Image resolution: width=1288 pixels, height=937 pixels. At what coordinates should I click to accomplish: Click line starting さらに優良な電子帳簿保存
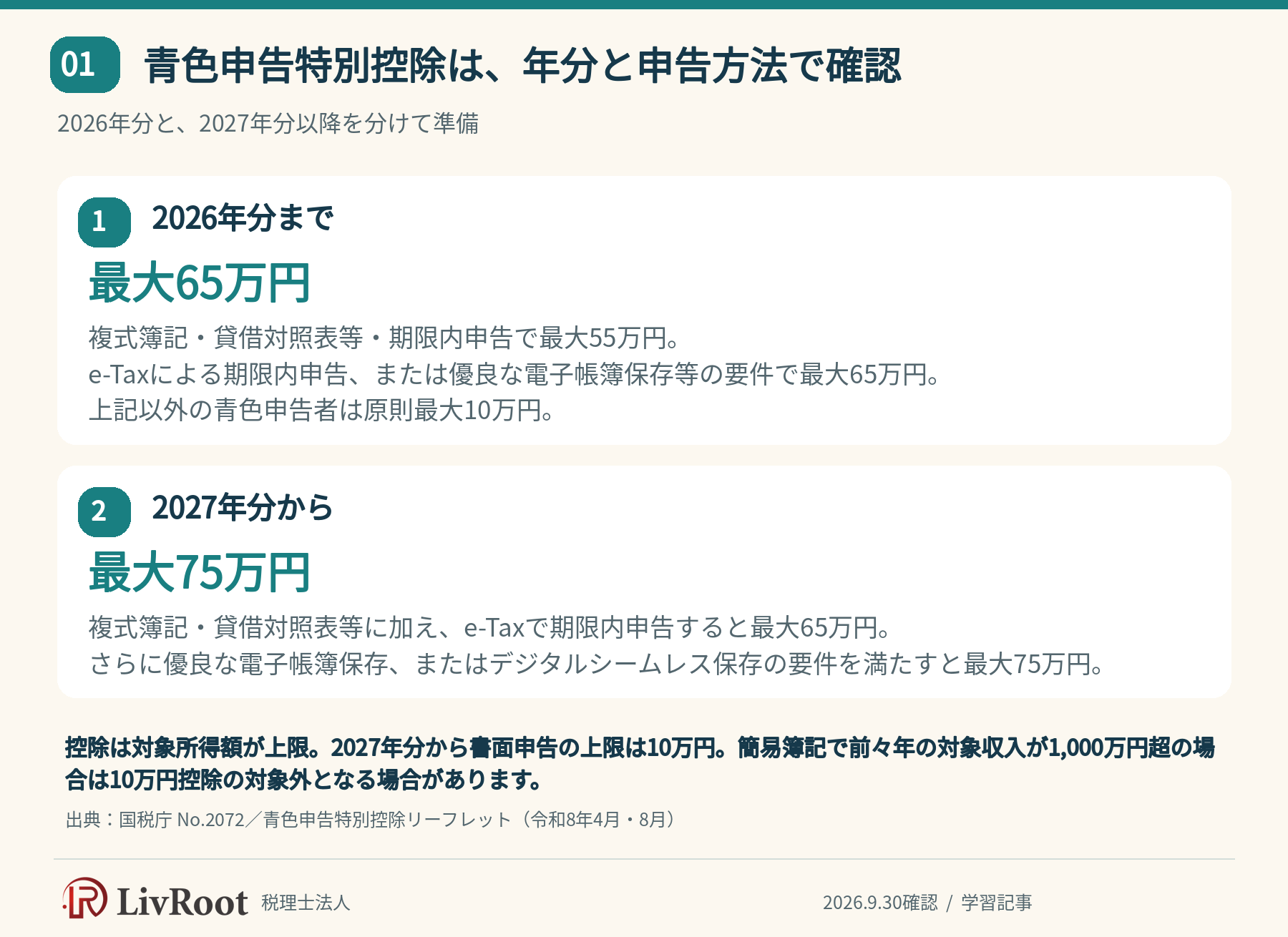tap(597, 664)
